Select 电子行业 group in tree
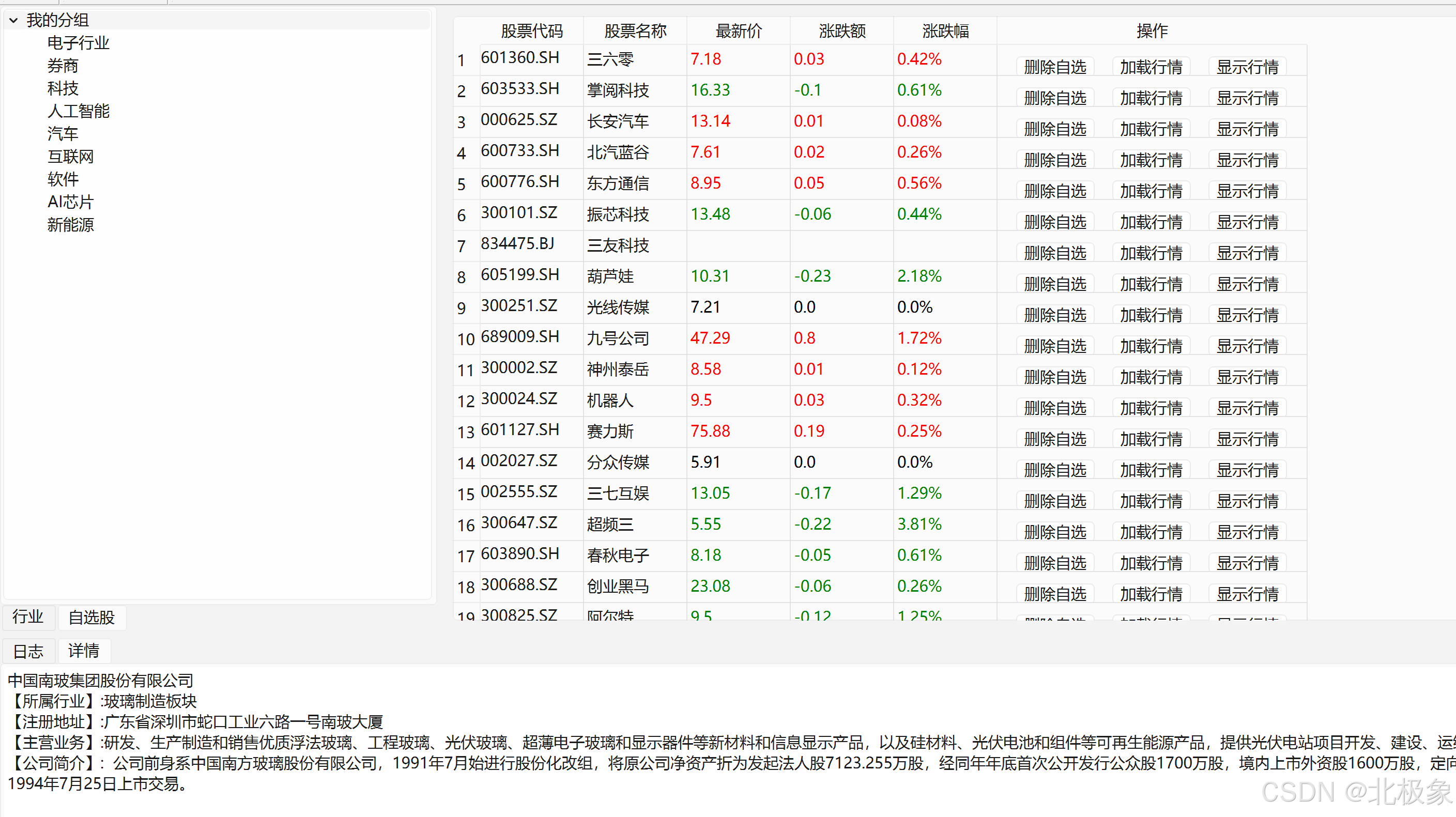 tap(78, 43)
